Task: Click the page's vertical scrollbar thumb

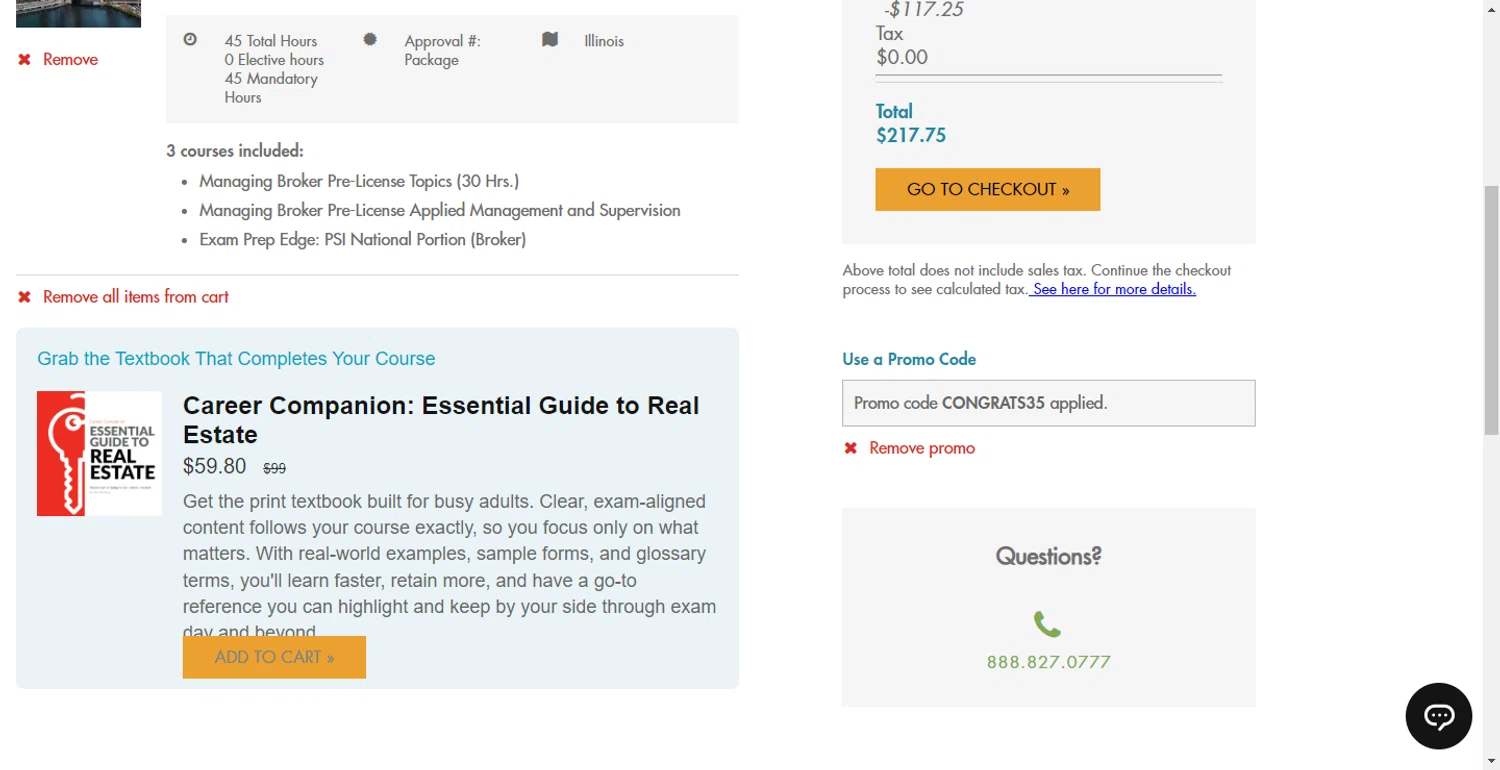Action: pos(1491,310)
